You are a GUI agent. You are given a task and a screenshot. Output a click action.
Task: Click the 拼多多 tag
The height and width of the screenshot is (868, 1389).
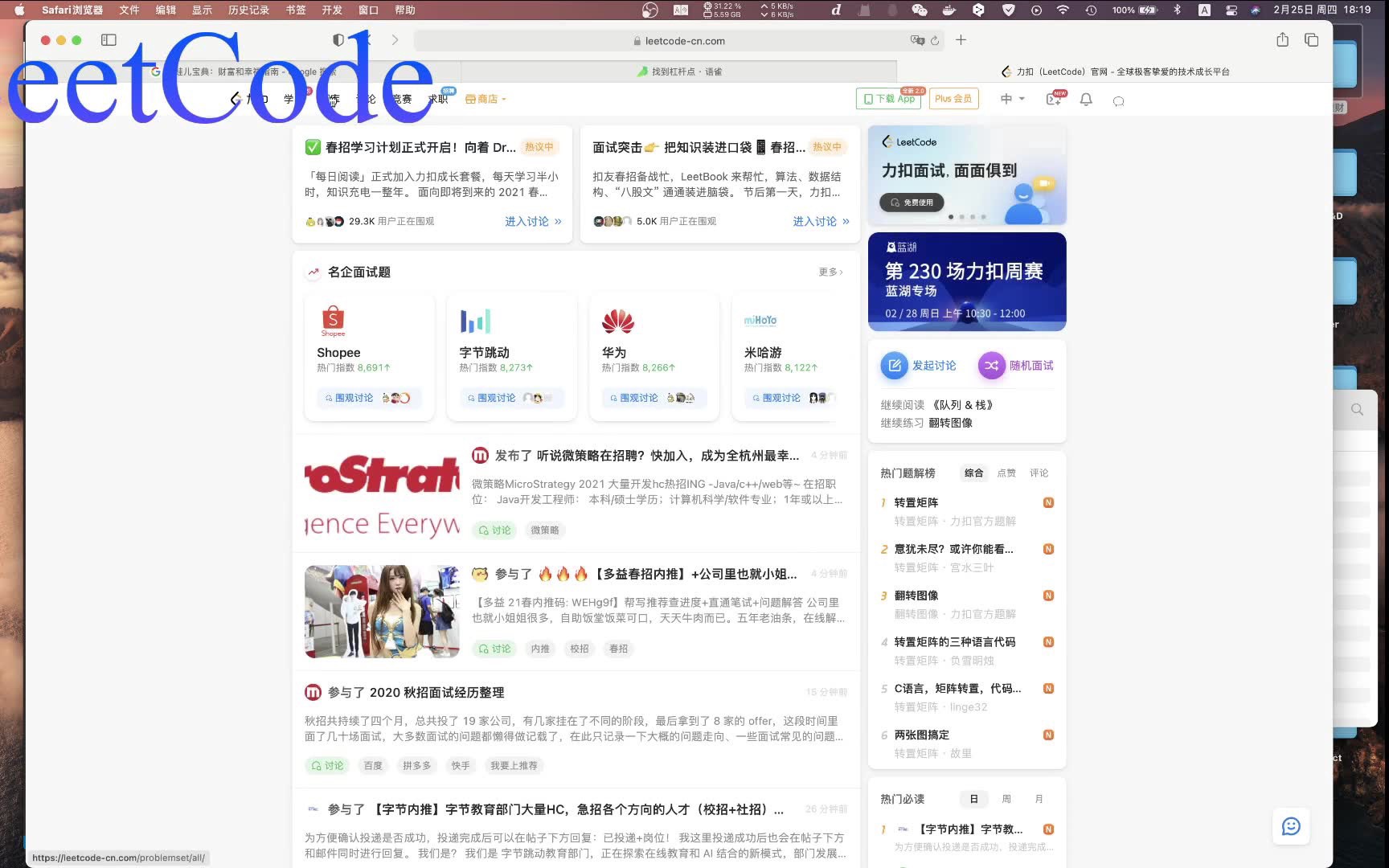[416, 766]
